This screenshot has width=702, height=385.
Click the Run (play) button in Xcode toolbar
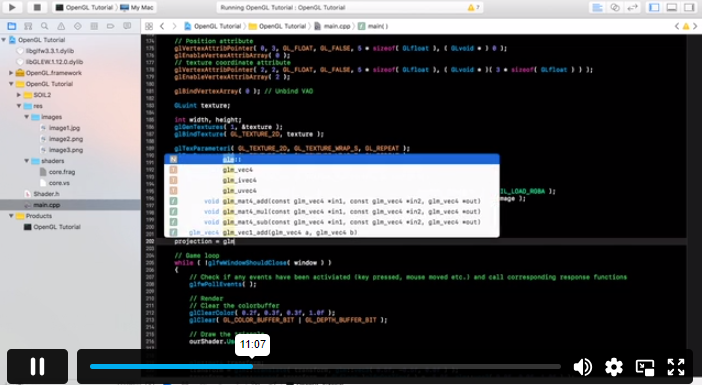pos(12,7)
